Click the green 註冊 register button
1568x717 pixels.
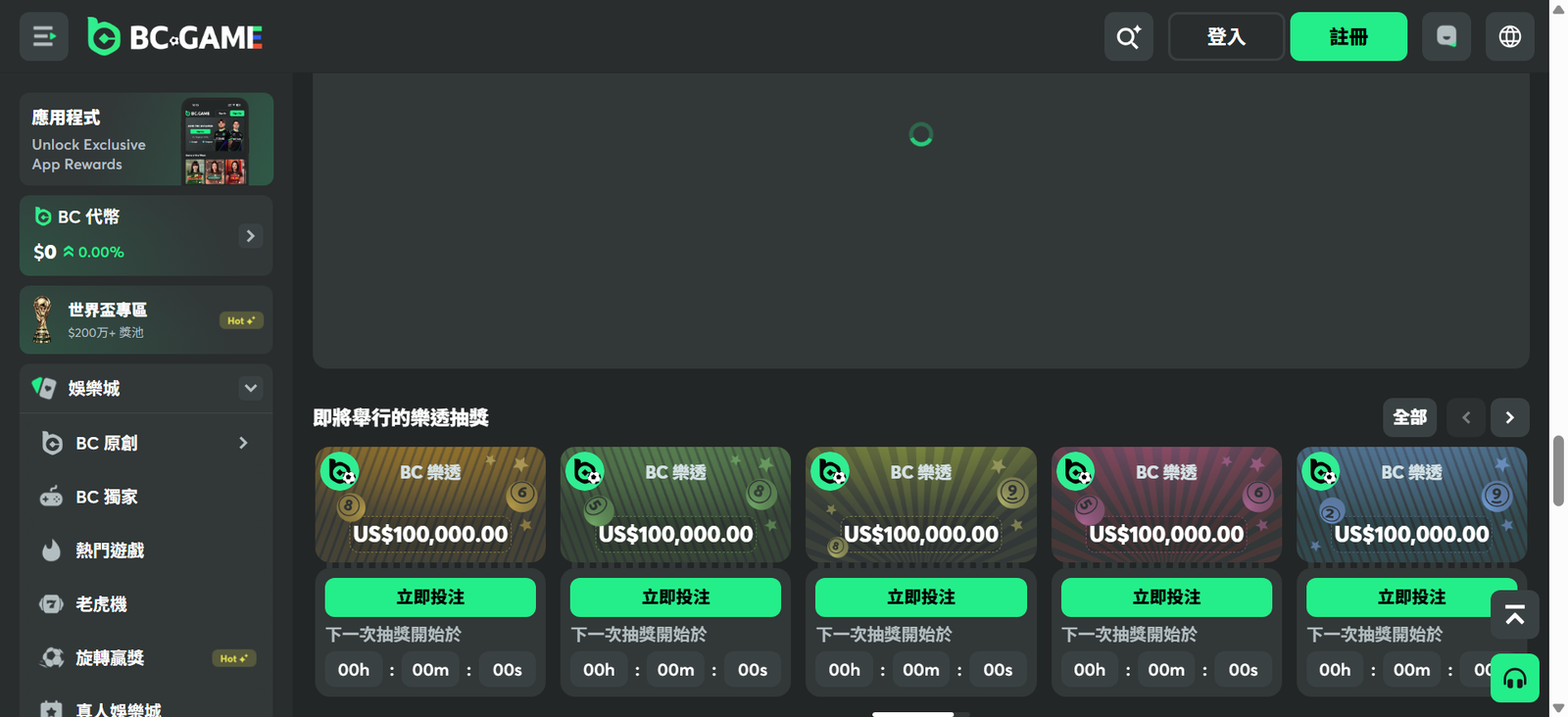(x=1348, y=37)
